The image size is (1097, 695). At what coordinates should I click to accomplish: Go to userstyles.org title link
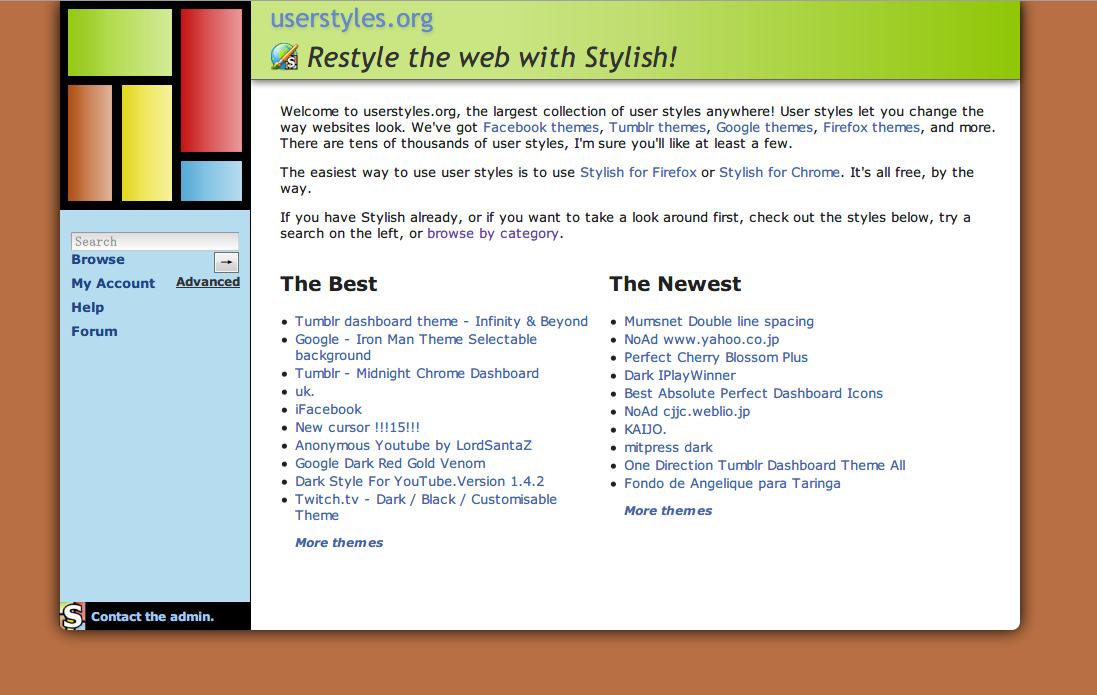pyautogui.click(x=352, y=18)
